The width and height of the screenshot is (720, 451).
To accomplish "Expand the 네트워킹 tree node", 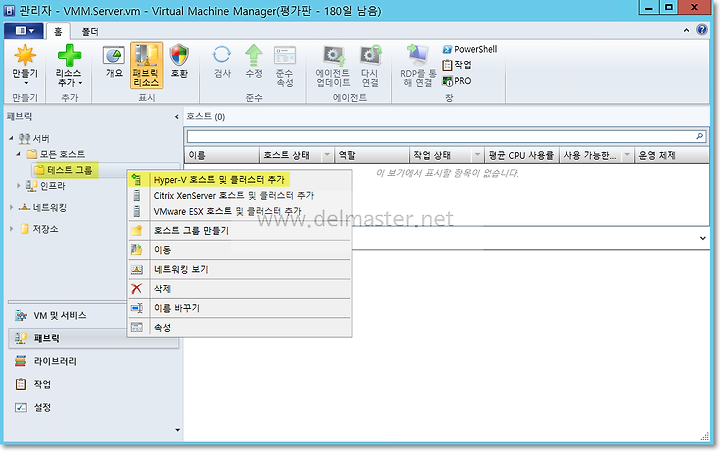I will 11,207.
